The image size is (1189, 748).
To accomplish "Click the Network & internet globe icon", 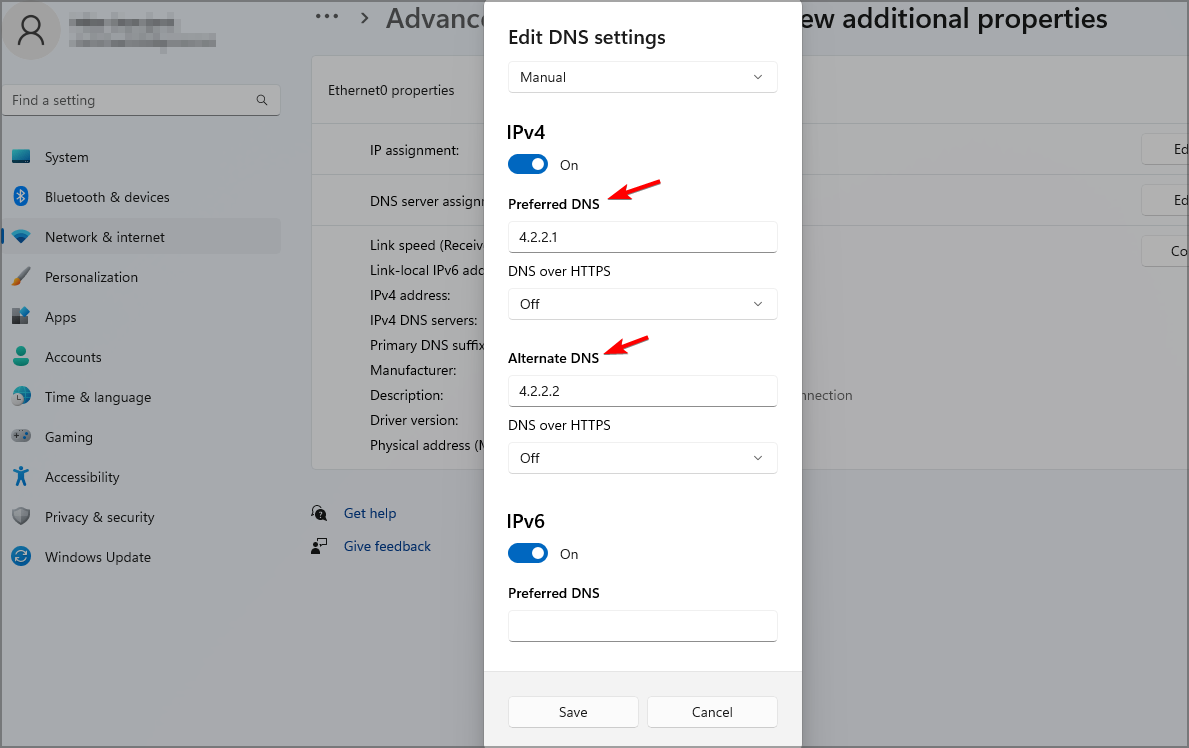I will coord(23,237).
